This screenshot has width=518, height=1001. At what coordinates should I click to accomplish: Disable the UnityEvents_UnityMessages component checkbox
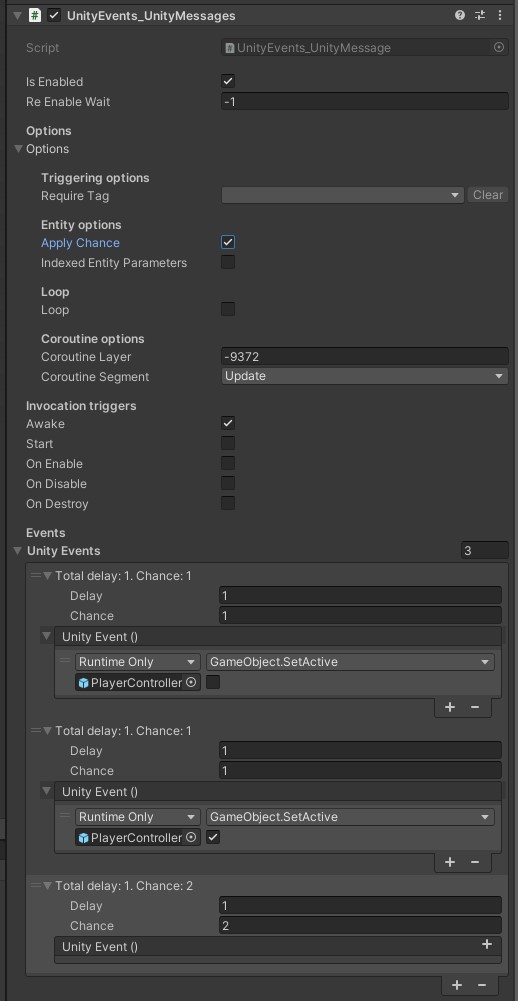click(54, 15)
